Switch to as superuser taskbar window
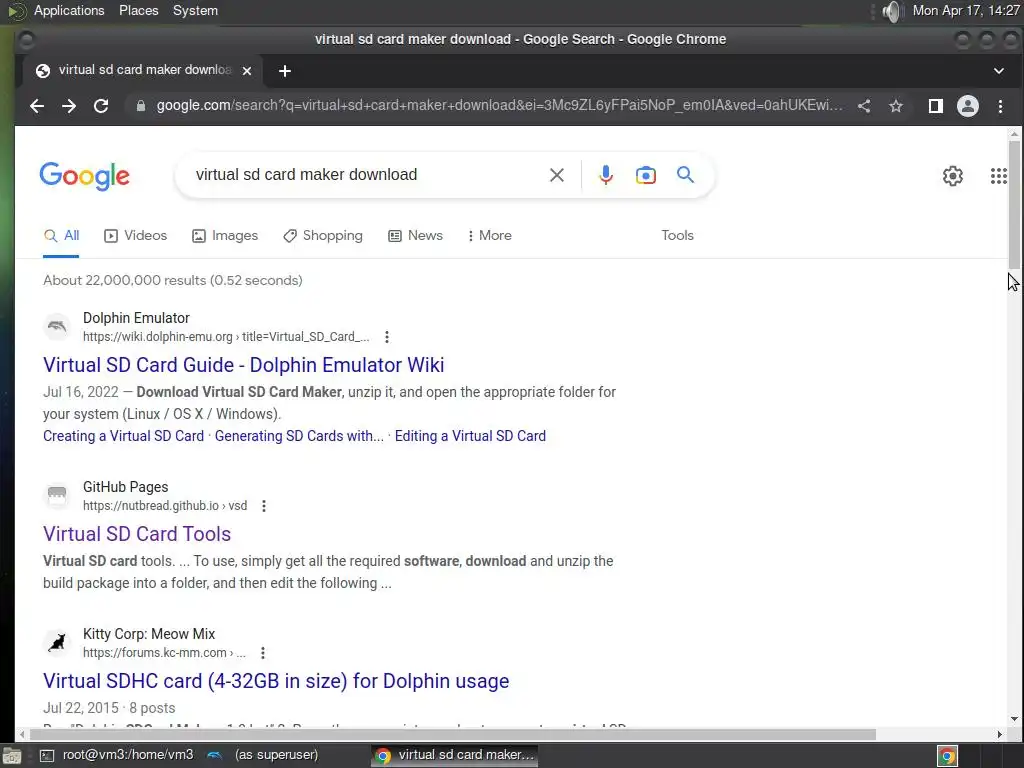Image resolution: width=1024 pixels, height=768 pixels. click(263, 755)
